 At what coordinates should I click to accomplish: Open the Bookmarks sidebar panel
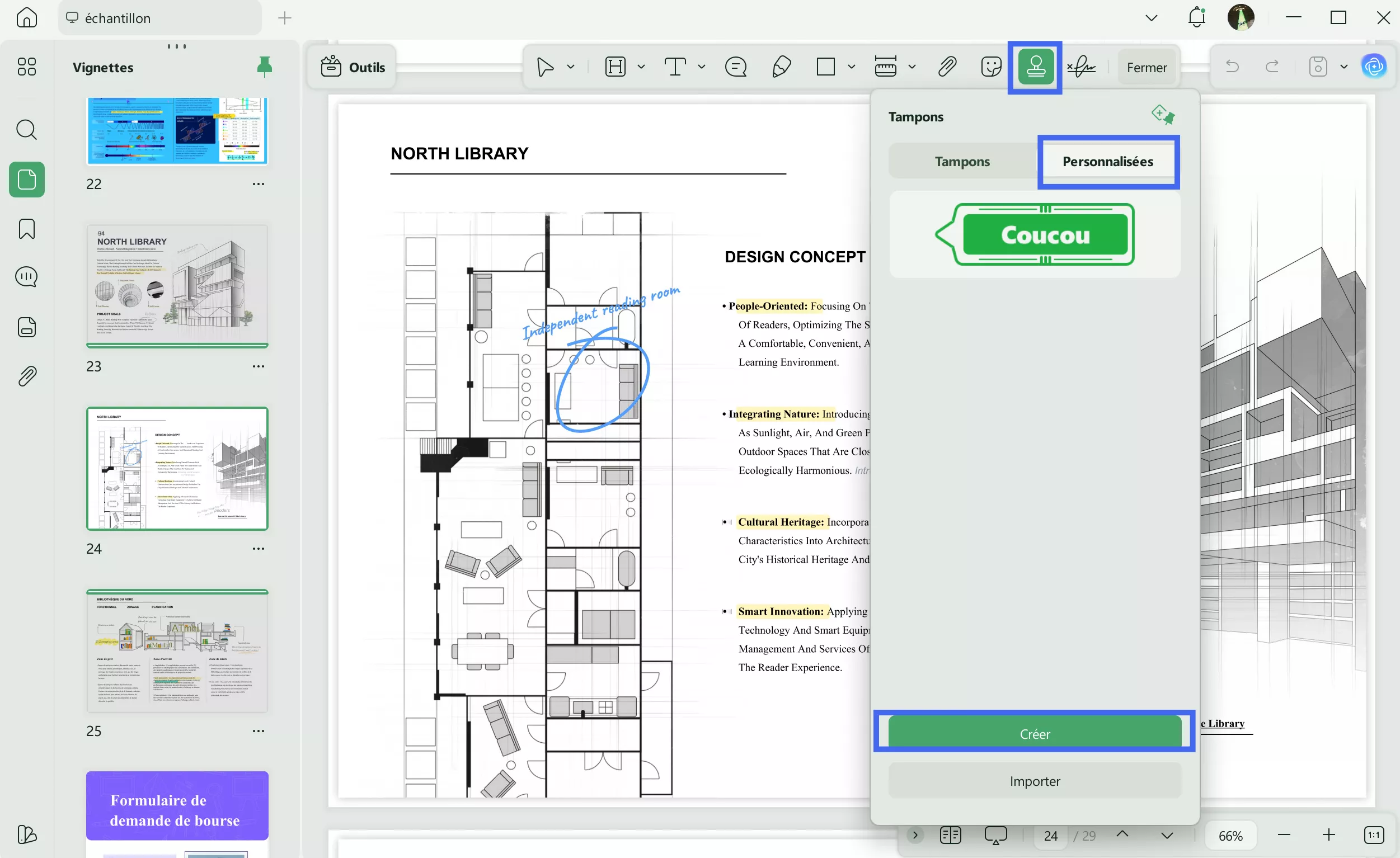point(27,229)
